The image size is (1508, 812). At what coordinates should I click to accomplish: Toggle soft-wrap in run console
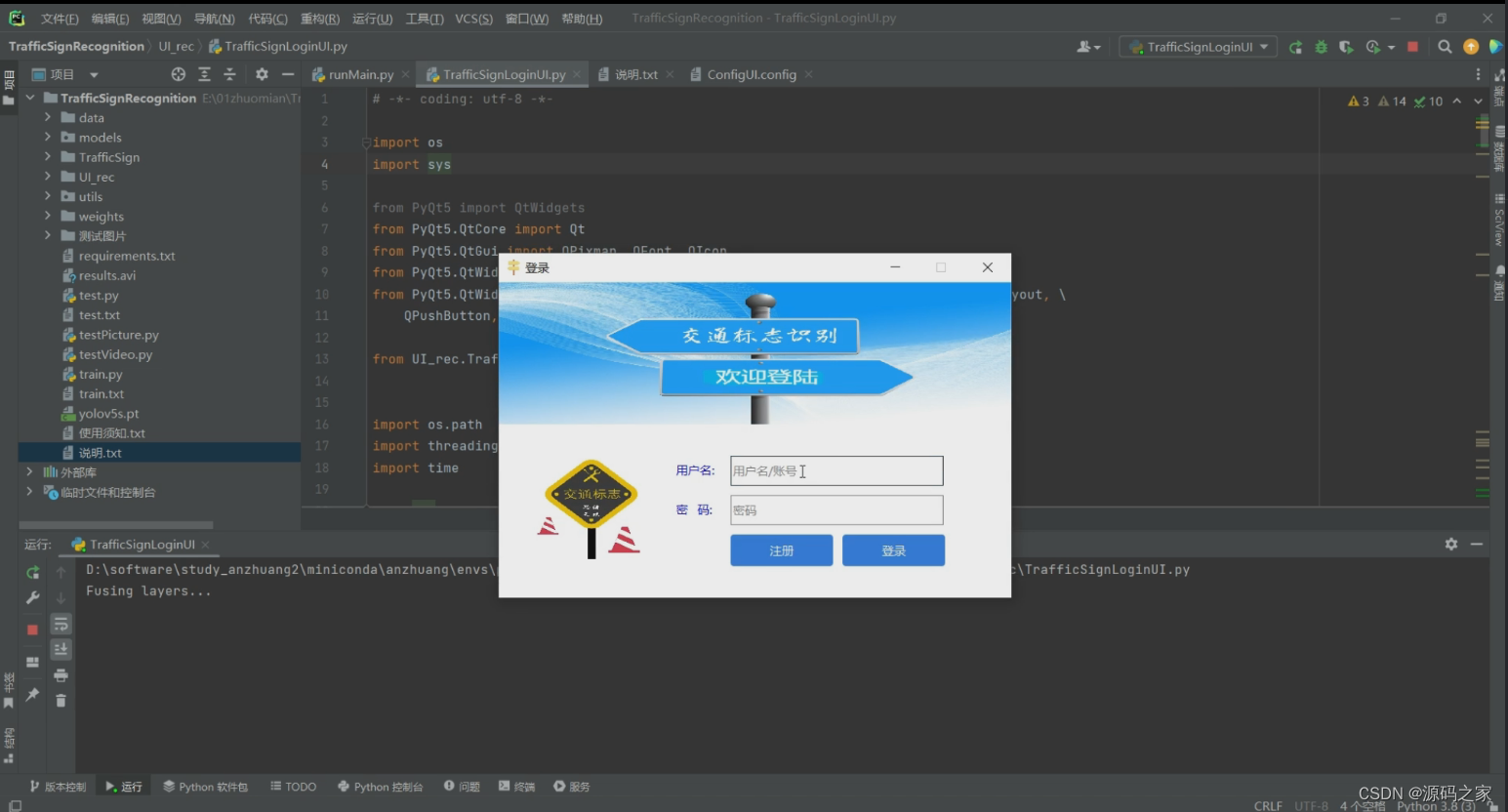[x=61, y=624]
